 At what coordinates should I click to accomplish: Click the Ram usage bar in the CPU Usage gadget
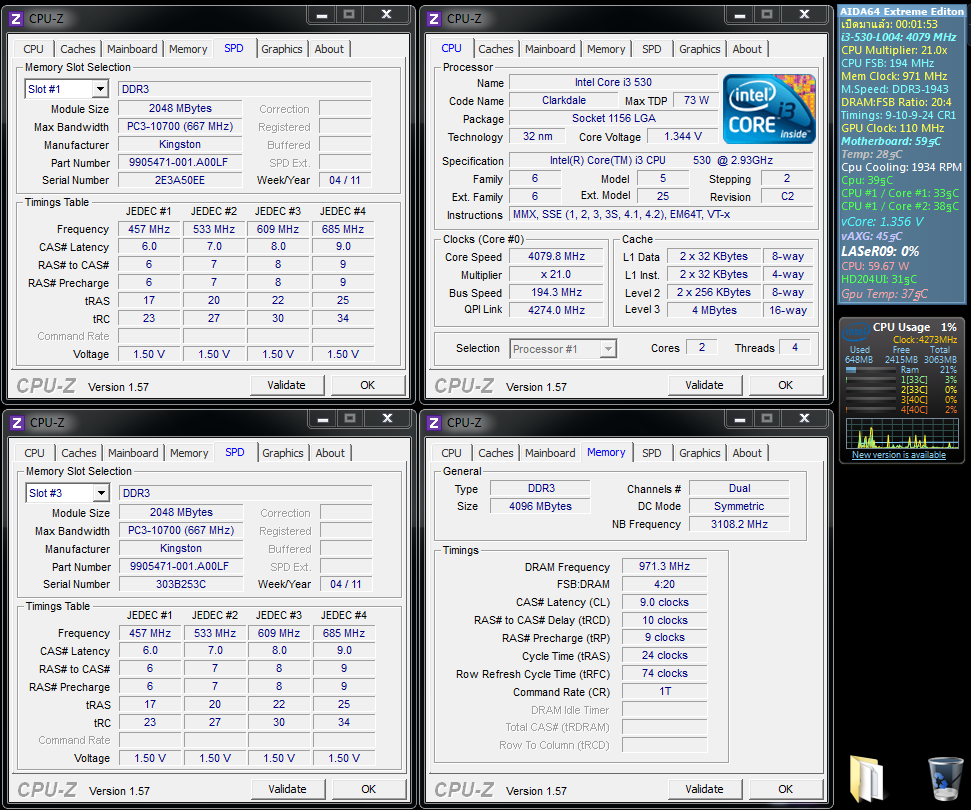pyautogui.click(x=872, y=370)
